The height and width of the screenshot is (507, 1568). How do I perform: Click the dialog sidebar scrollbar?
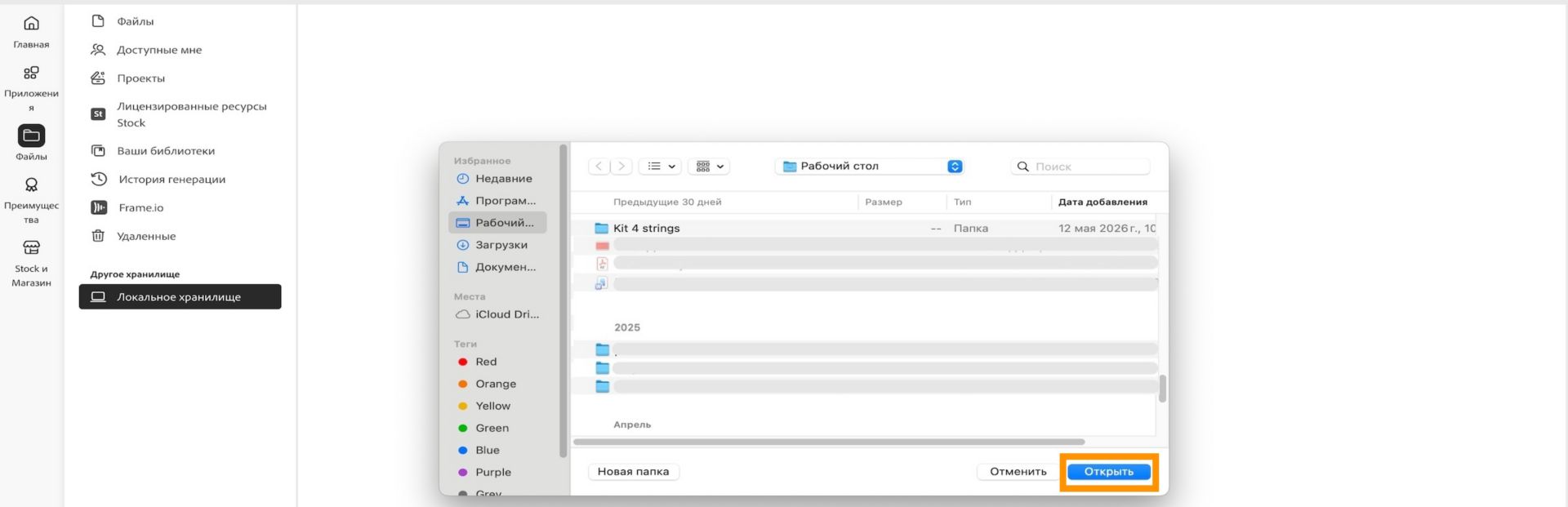click(563, 301)
